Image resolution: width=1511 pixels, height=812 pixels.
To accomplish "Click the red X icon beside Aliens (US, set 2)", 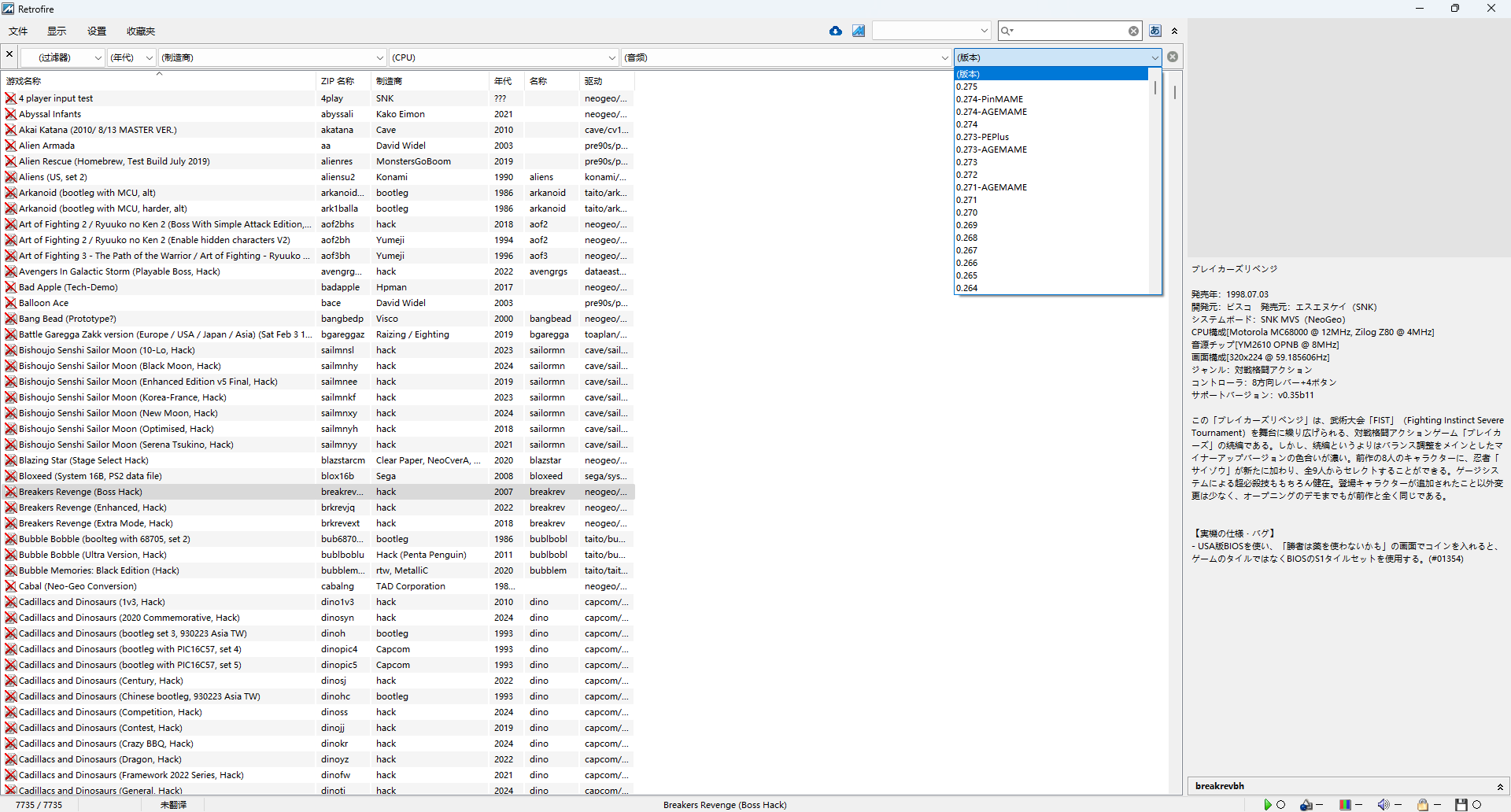I will [11, 177].
